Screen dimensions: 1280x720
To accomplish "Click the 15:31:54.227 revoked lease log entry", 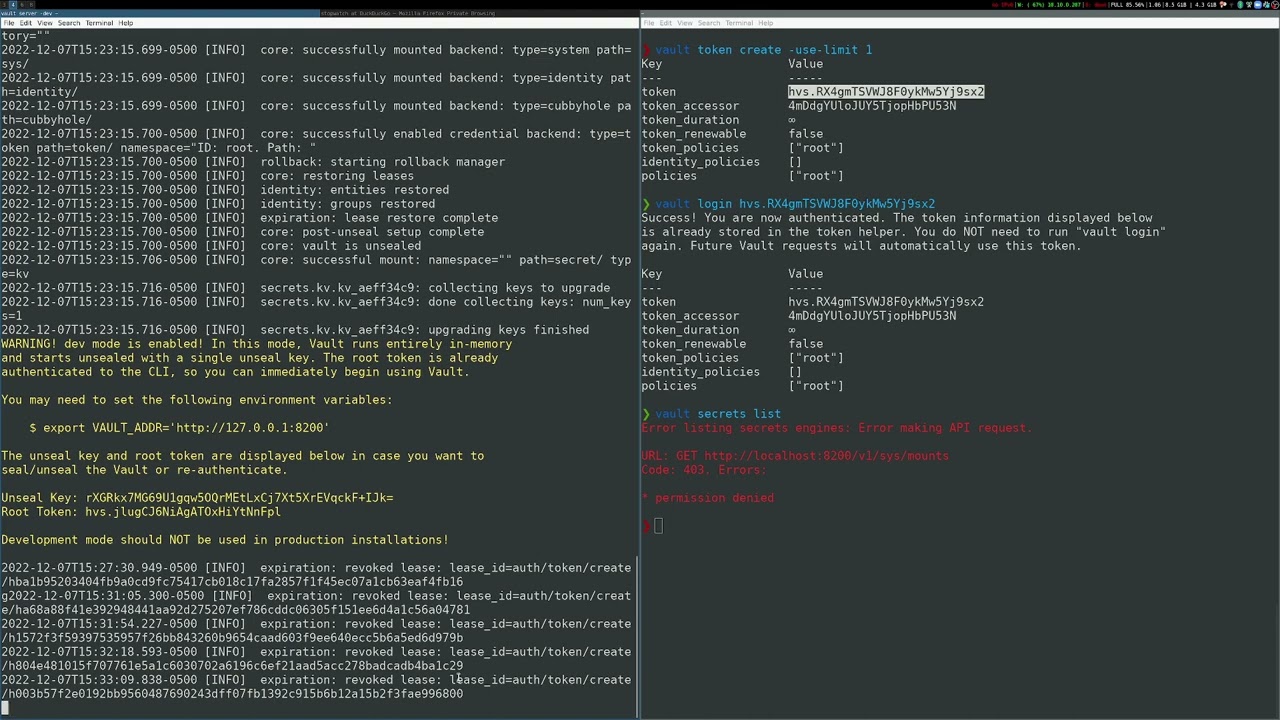I will tap(316, 631).
